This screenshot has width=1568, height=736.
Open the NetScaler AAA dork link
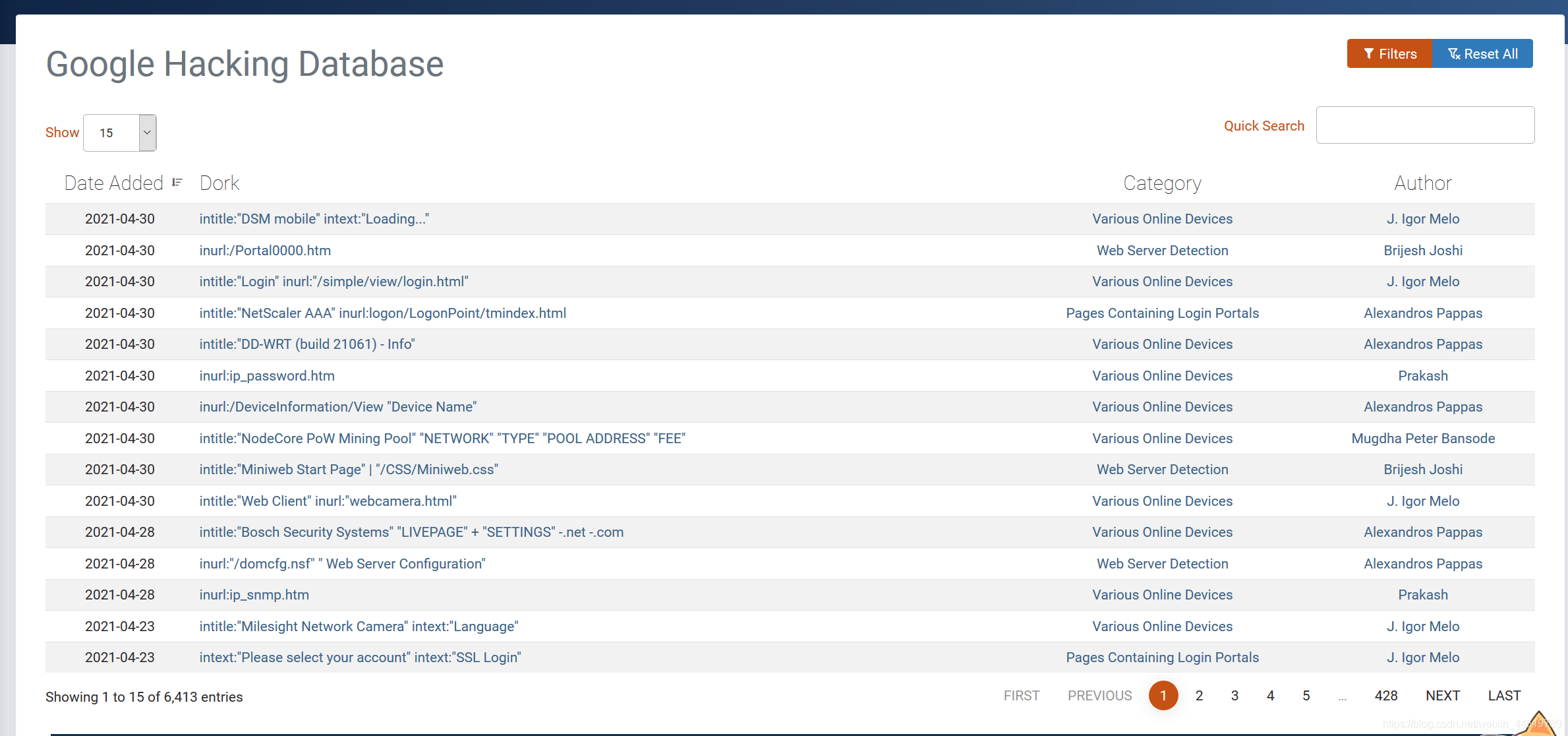[382, 313]
